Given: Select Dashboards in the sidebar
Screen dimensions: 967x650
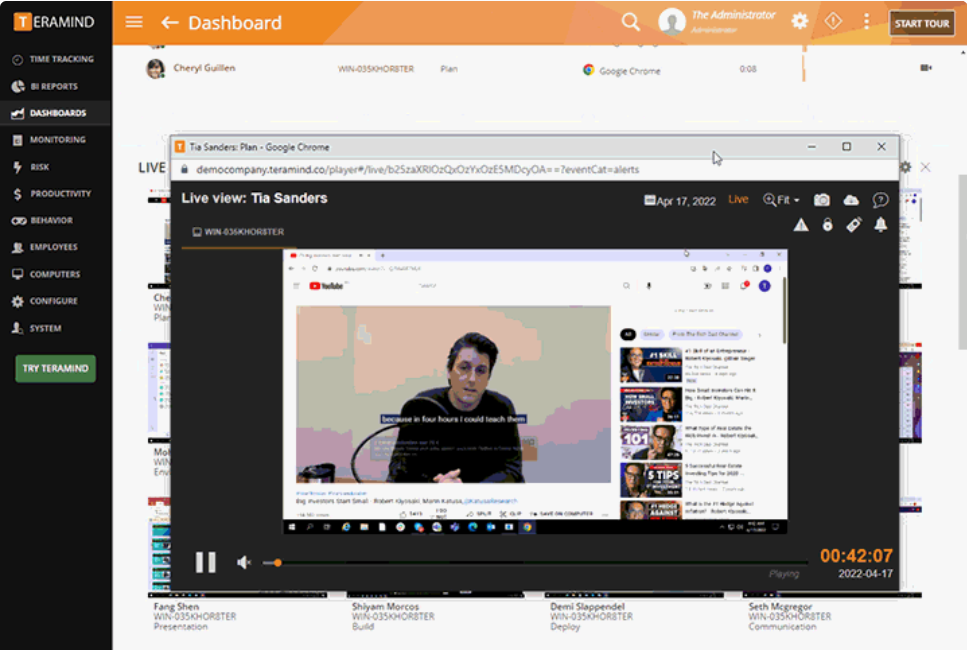Looking at the screenshot, I should point(56,113).
